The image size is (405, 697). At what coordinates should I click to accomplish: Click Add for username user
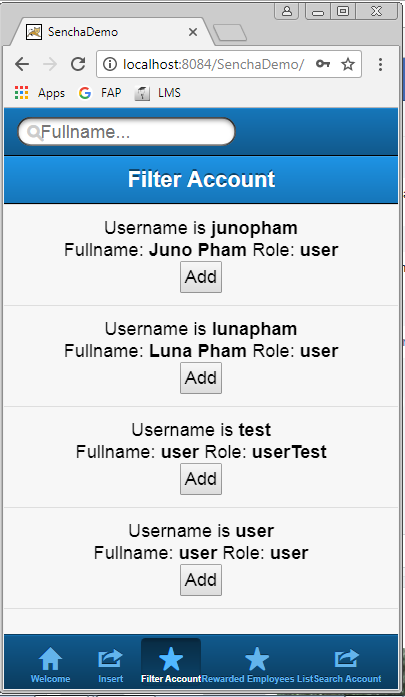(x=201, y=580)
